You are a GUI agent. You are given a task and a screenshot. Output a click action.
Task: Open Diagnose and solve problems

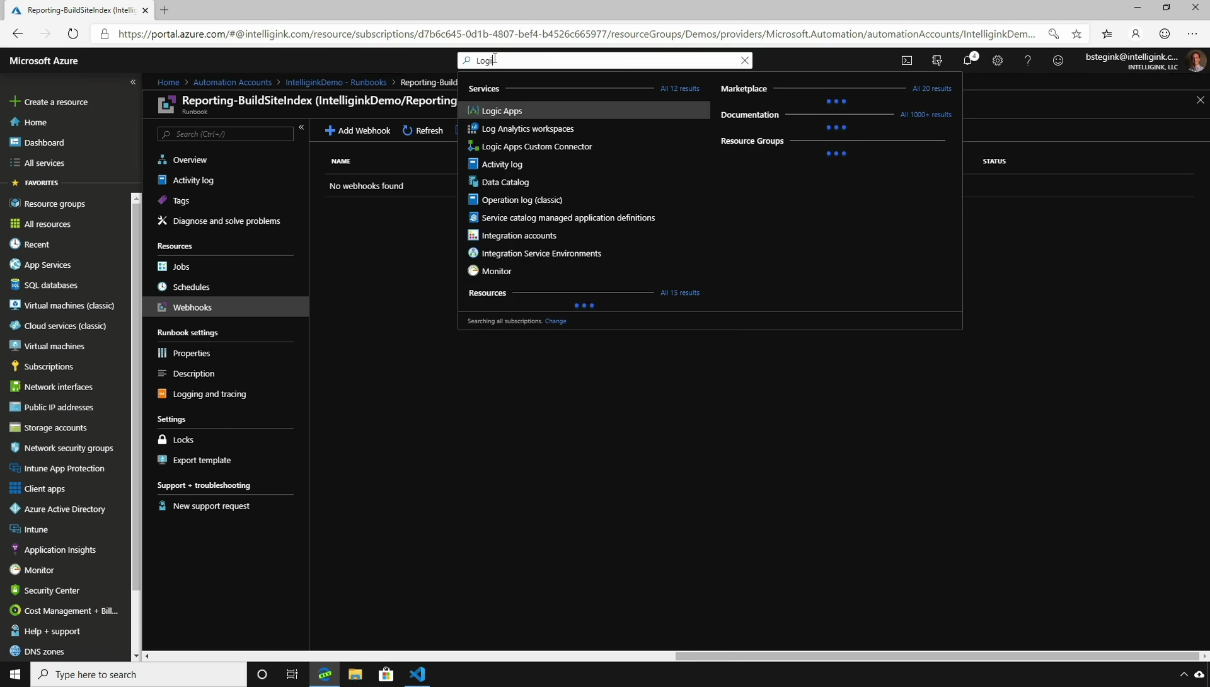click(226, 221)
